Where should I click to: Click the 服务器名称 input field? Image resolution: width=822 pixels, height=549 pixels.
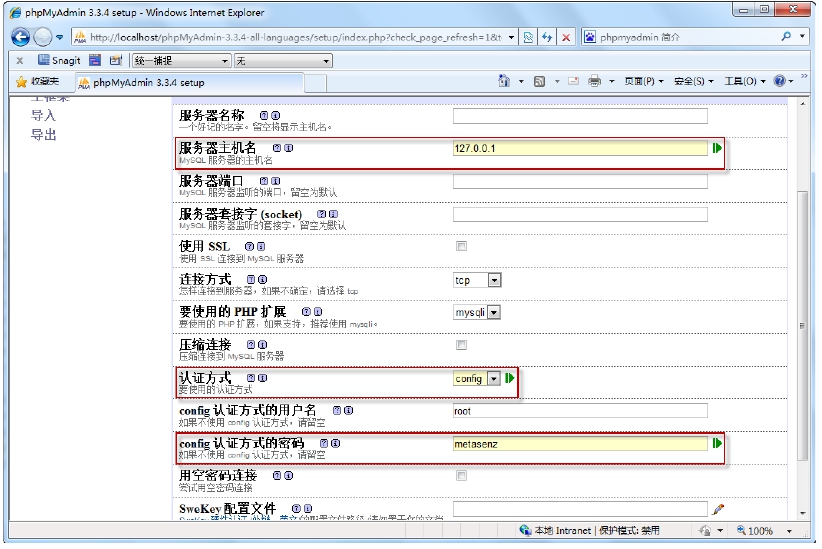point(580,116)
